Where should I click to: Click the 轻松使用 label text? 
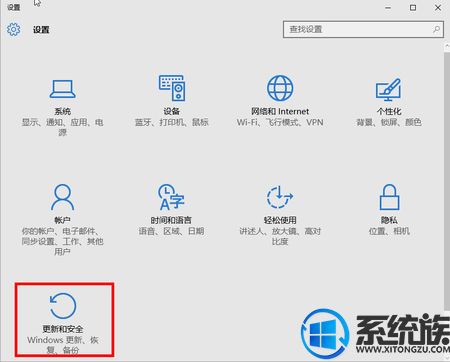click(x=280, y=220)
